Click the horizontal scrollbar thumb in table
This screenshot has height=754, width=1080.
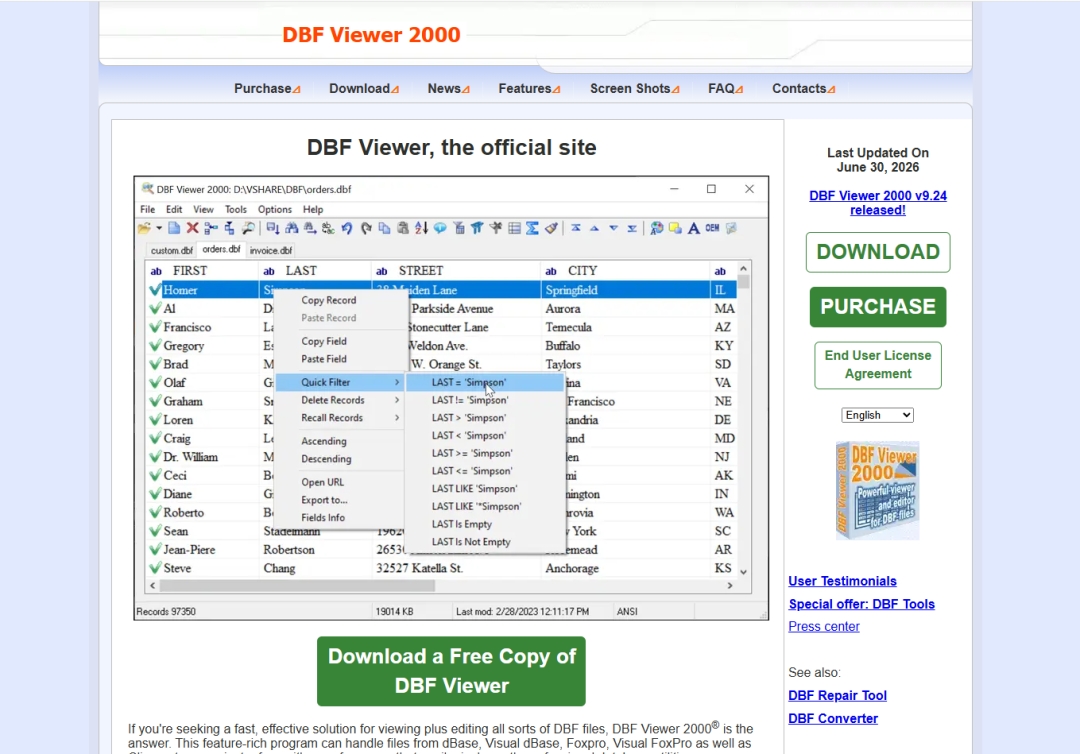point(297,585)
